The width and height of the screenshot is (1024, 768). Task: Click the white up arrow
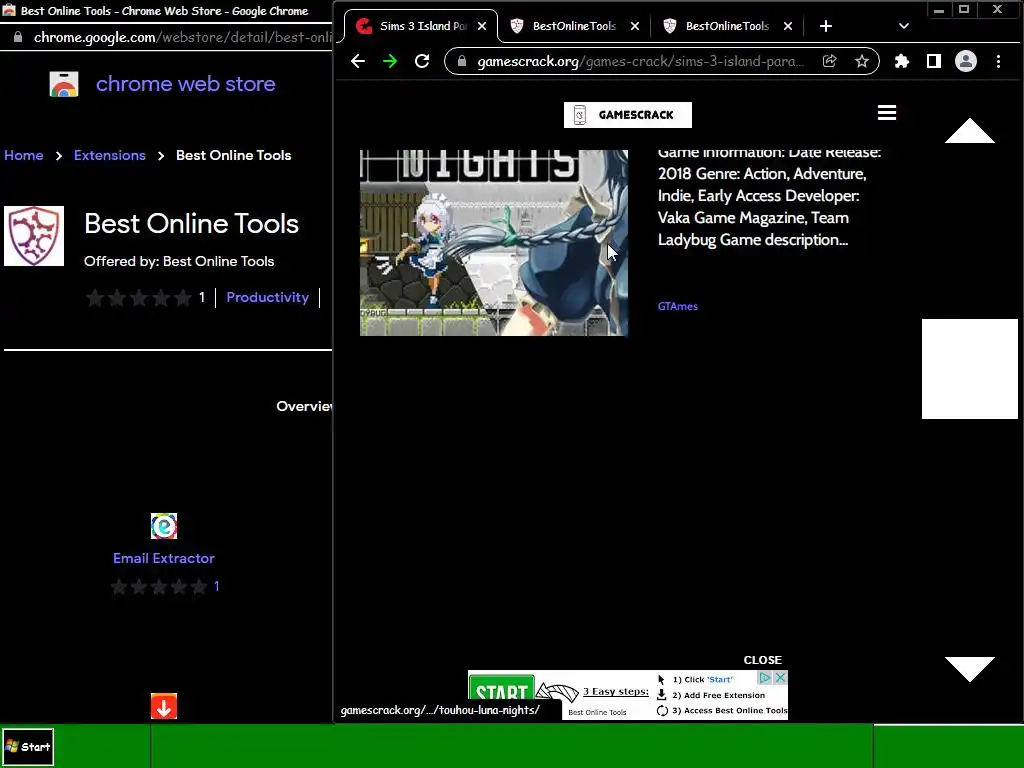tap(970, 131)
